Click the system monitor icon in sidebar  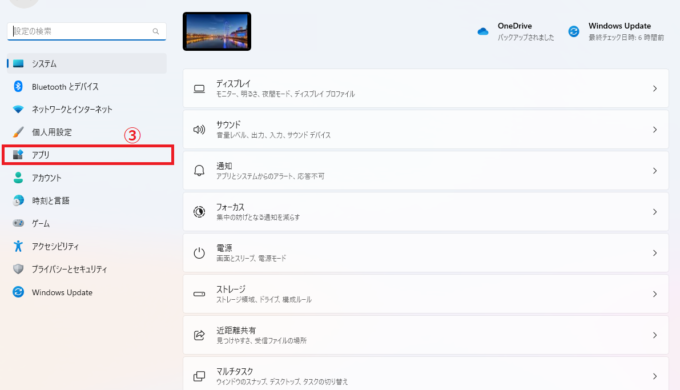(x=18, y=64)
